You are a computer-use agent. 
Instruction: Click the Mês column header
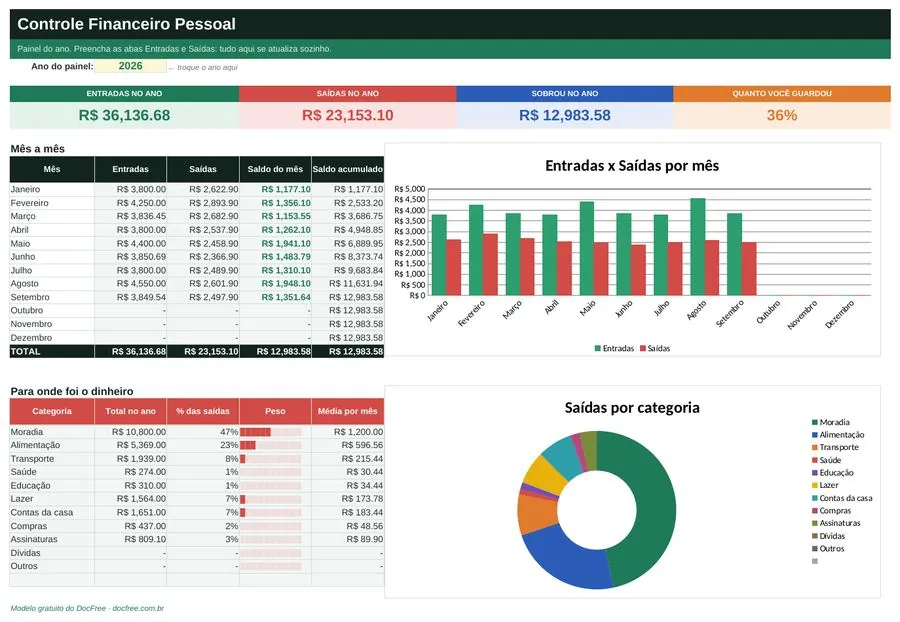pos(52,169)
